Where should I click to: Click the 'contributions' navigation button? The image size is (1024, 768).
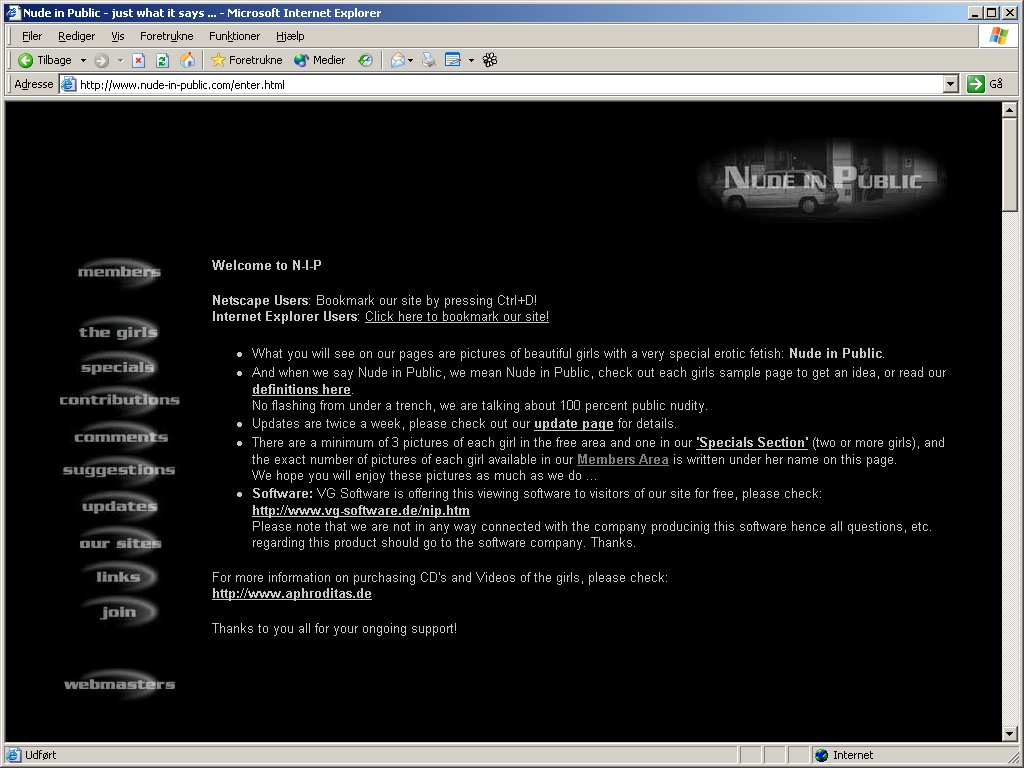coord(120,400)
